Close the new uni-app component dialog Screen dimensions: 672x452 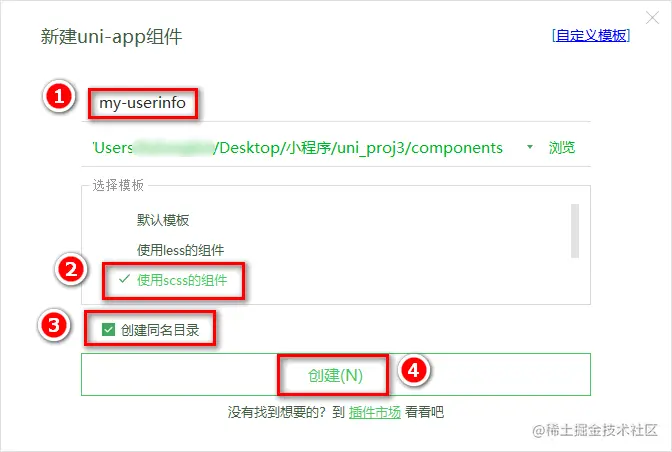(652, 18)
